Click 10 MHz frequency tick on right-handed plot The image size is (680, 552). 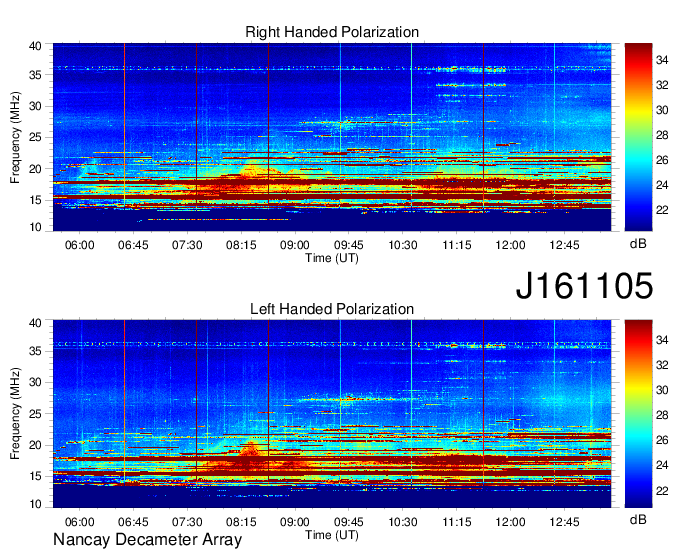coord(35,227)
